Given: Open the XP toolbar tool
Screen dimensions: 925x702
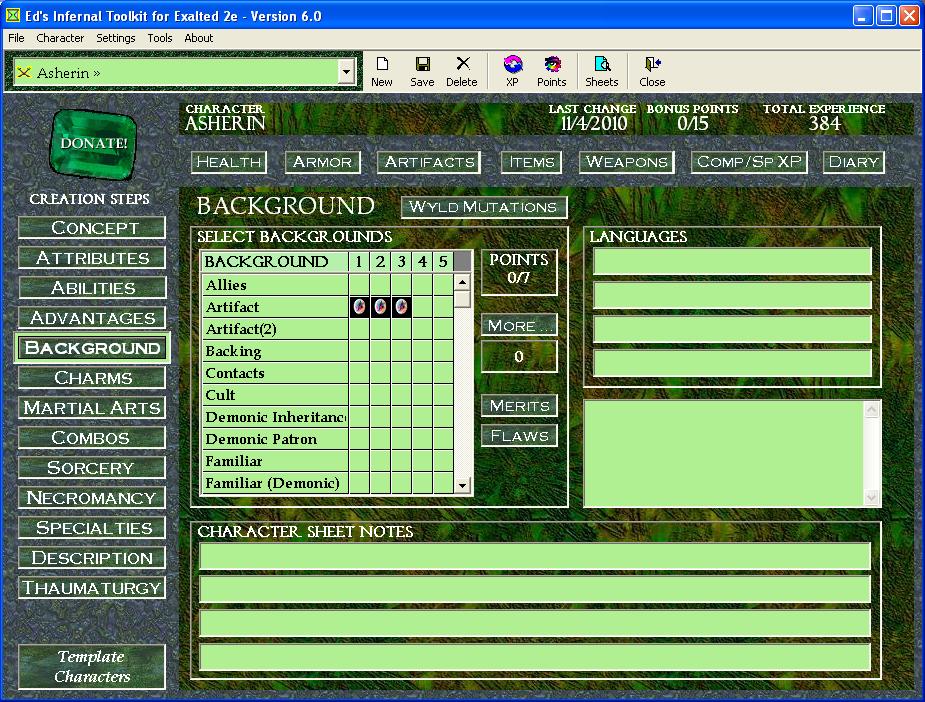Looking at the screenshot, I should (512, 72).
